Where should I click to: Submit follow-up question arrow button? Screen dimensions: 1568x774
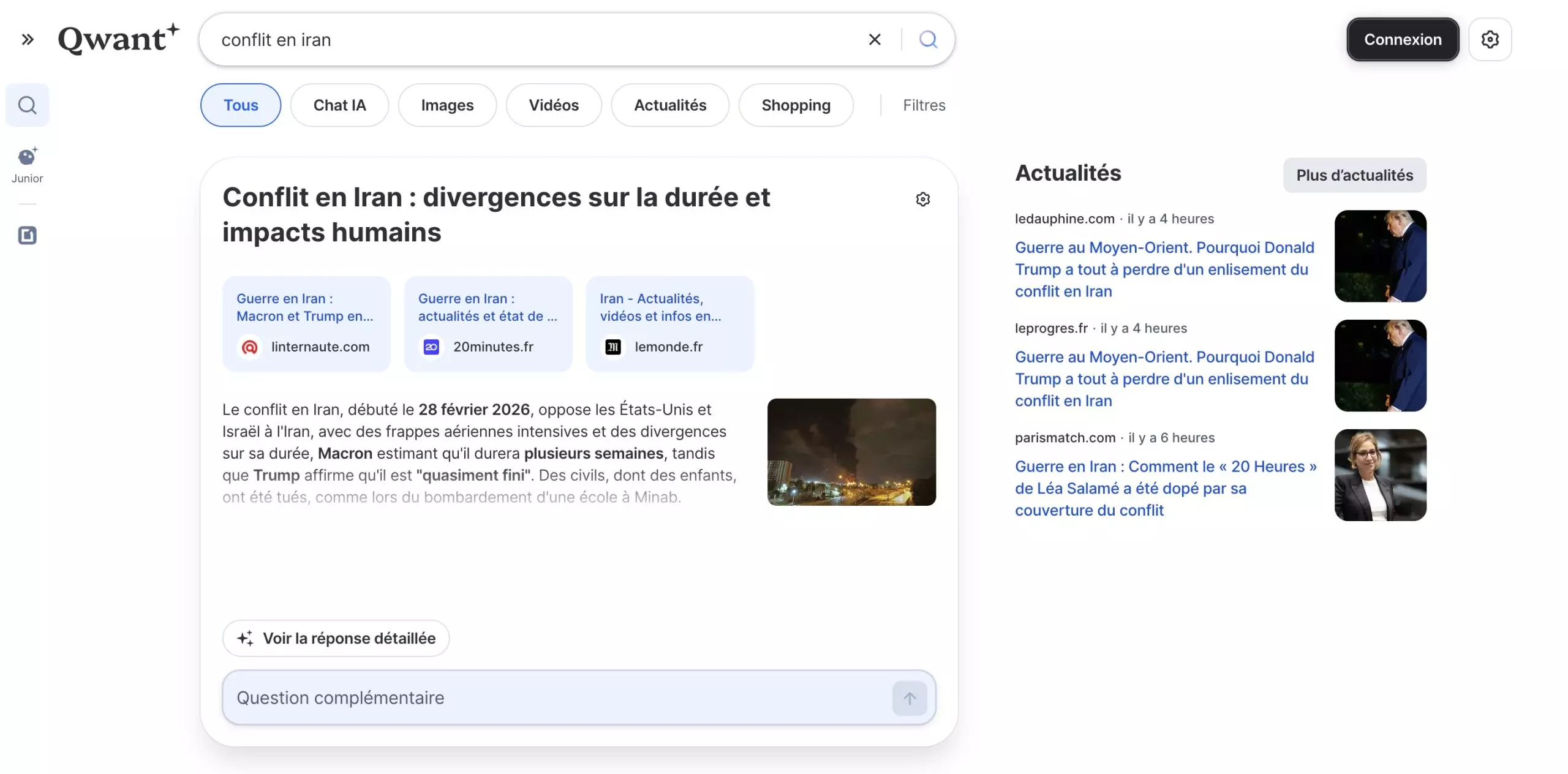pos(910,698)
